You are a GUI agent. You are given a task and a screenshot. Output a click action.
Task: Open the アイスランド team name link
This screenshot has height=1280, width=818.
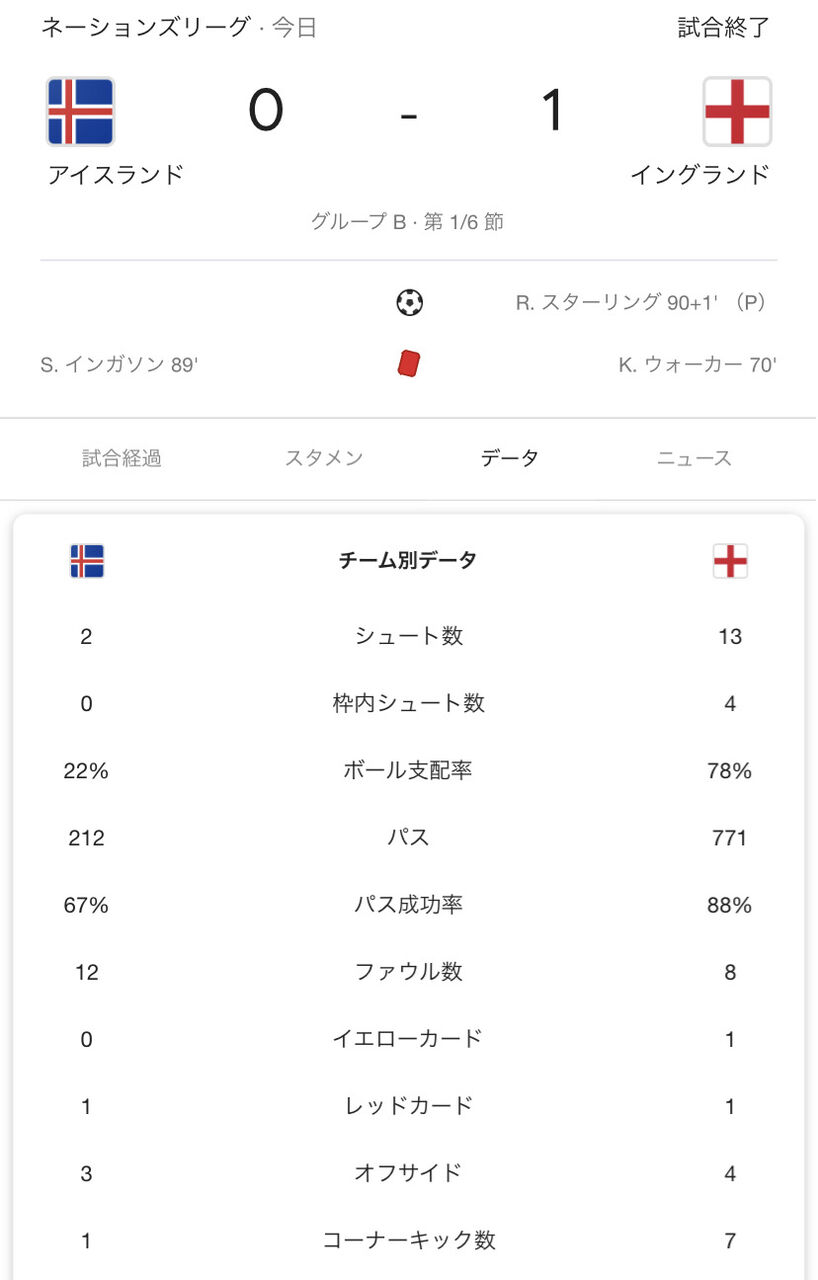click(116, 175)
